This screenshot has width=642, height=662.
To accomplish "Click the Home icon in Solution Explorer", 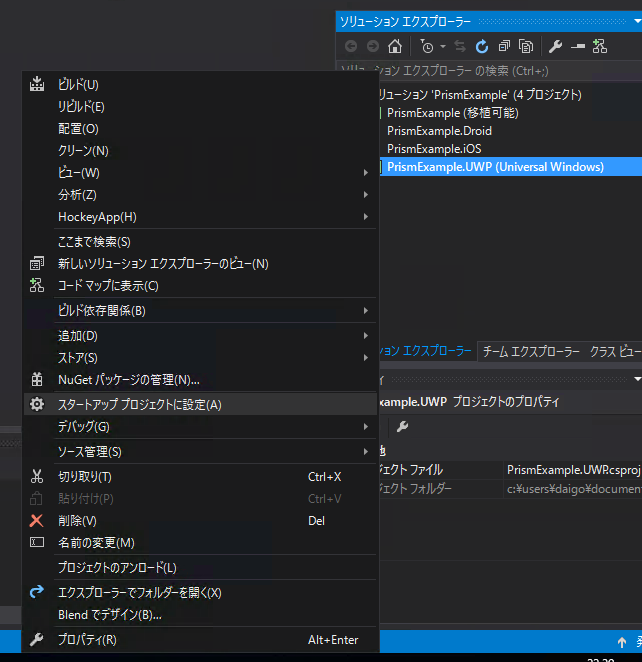I will tap(395, 46).
